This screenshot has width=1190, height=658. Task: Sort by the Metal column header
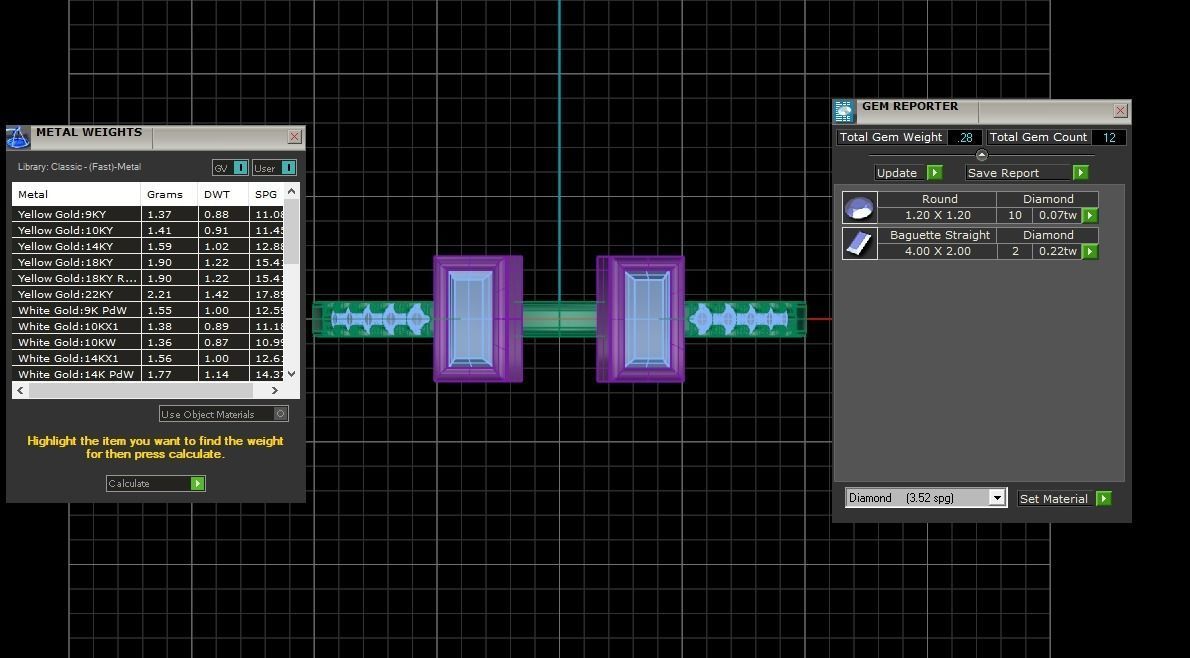click(77, 194)
